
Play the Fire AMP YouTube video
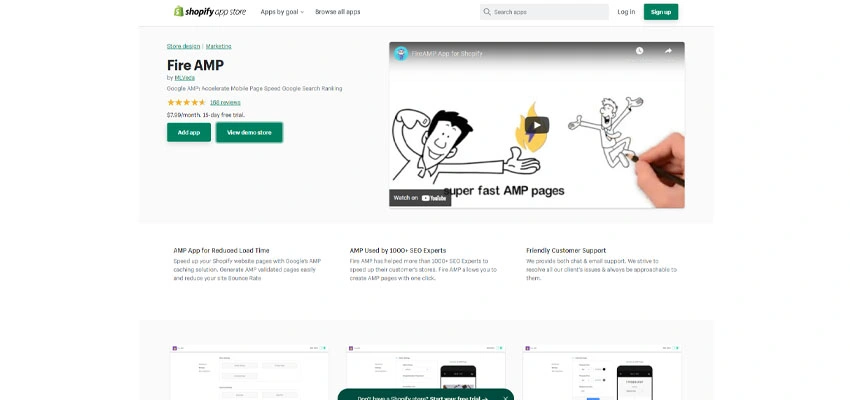537,125
